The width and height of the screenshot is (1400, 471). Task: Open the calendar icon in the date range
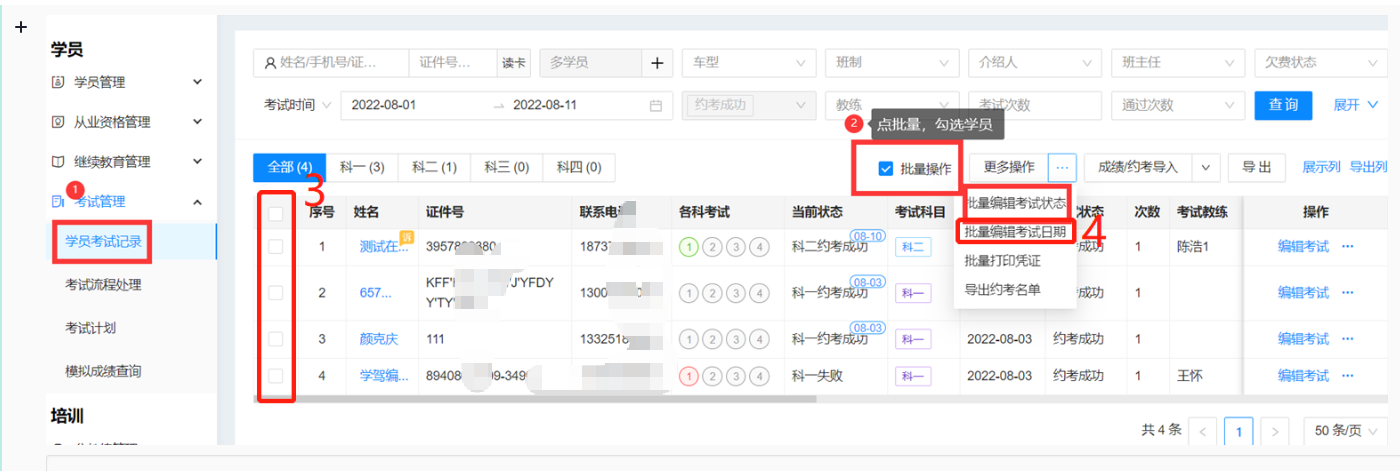[656, 106]
